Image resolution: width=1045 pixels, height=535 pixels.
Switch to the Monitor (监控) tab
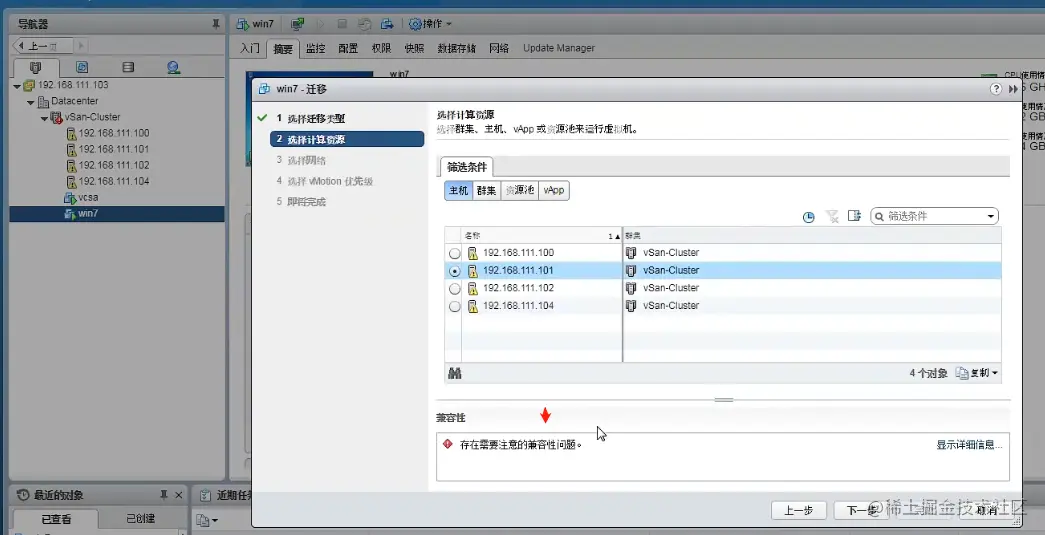(x=315, y=48)
